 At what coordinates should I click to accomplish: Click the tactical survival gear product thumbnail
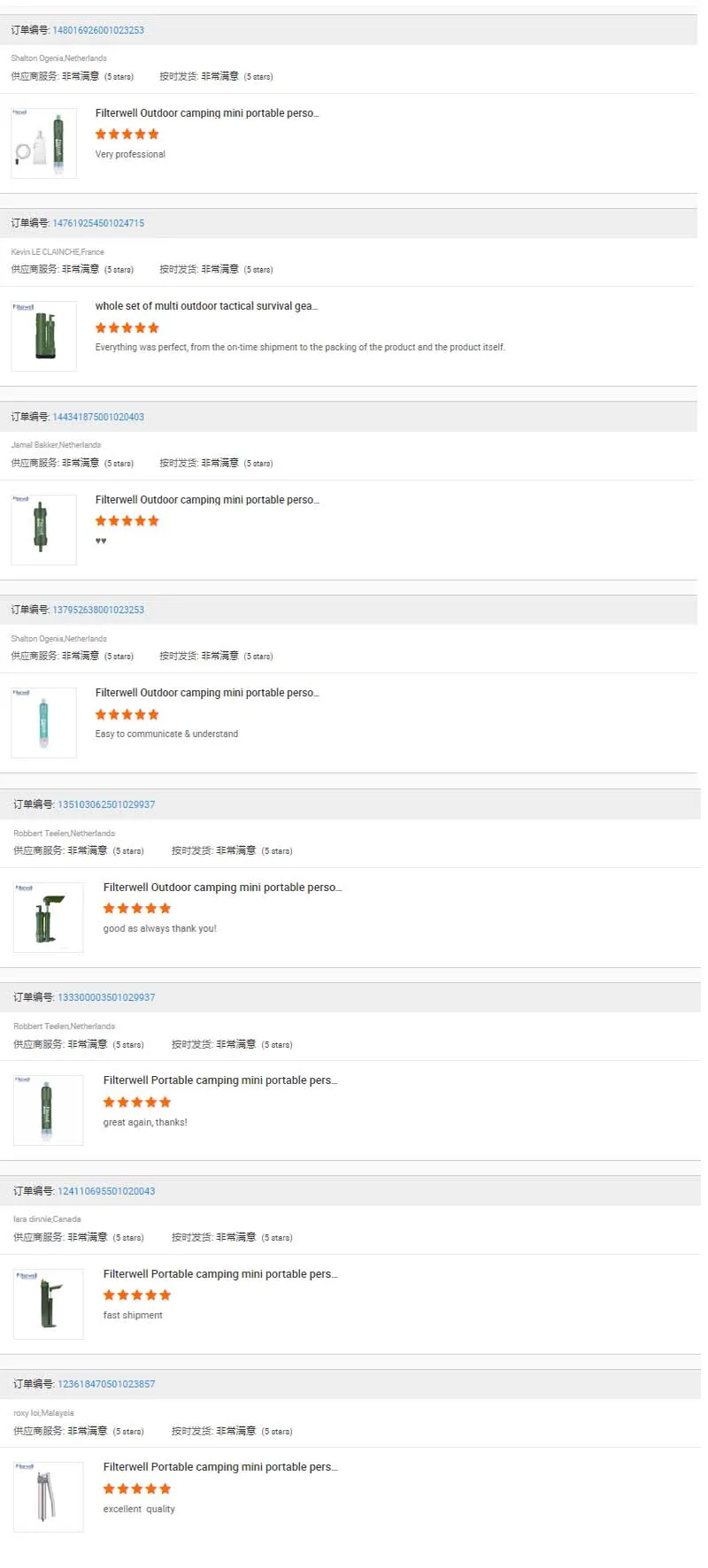44,336
